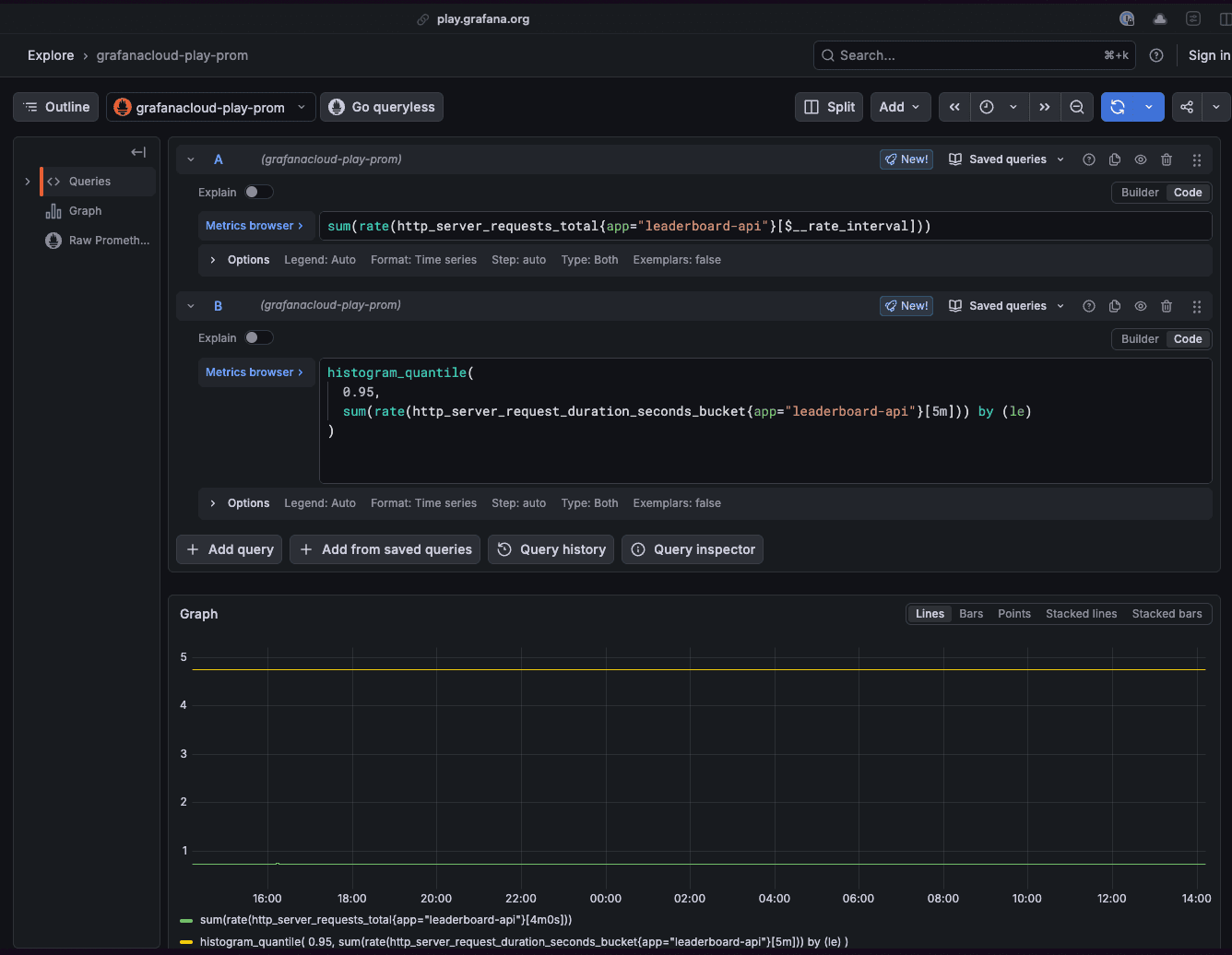Click the help question mark icon near search
Screen dimensions: 1232x955
[1156, 55]
